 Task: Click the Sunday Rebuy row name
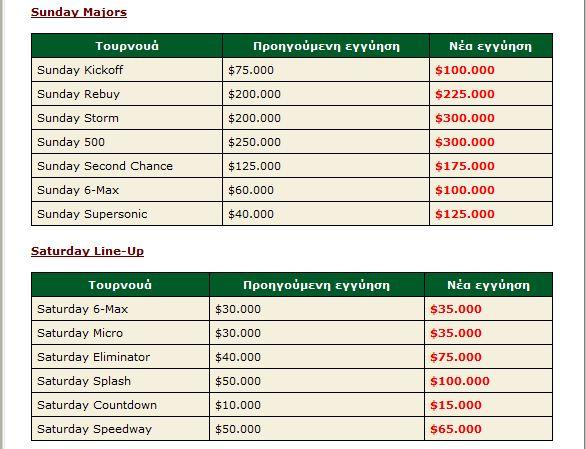pos(78,94)
